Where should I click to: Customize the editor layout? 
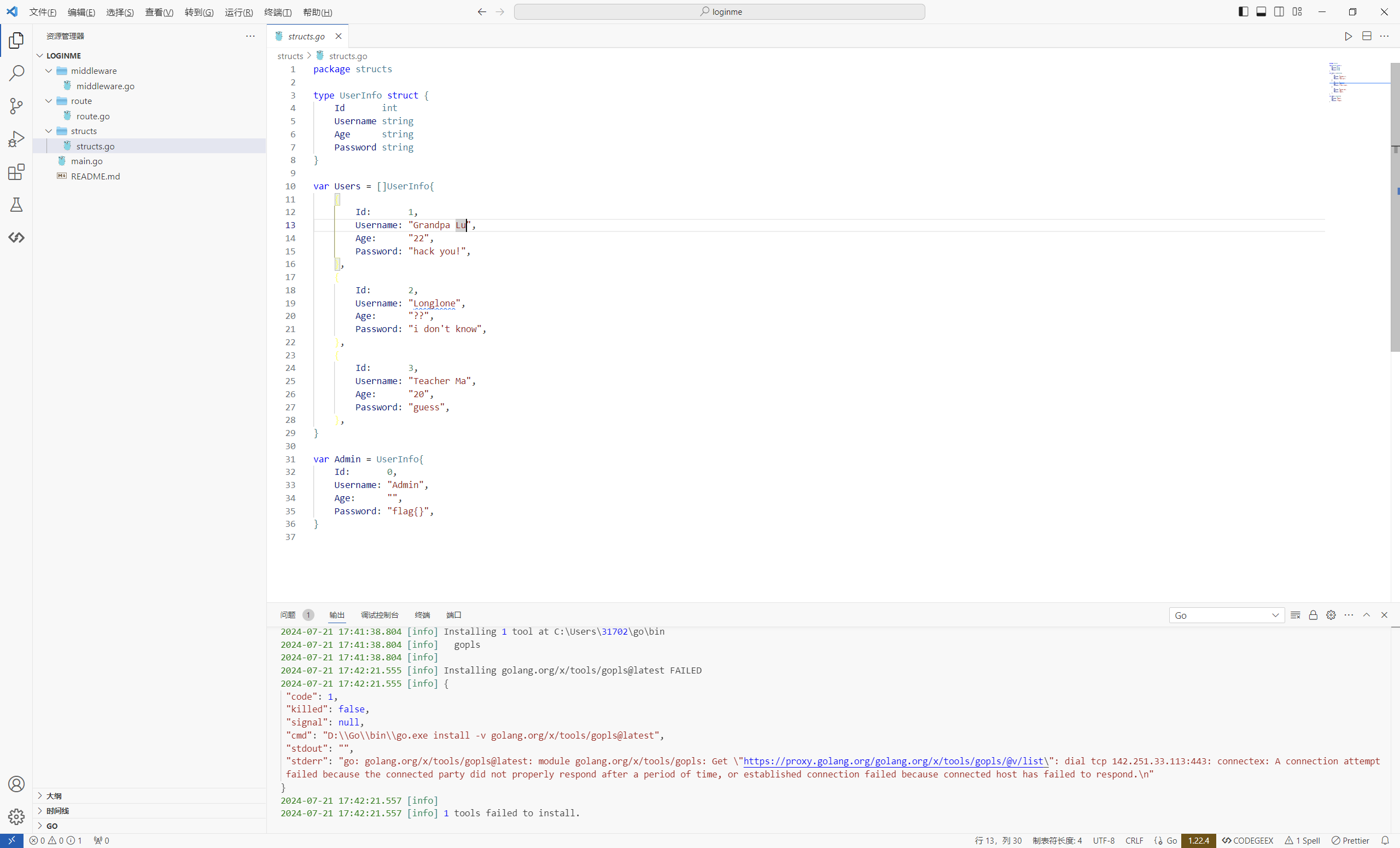1297,12
